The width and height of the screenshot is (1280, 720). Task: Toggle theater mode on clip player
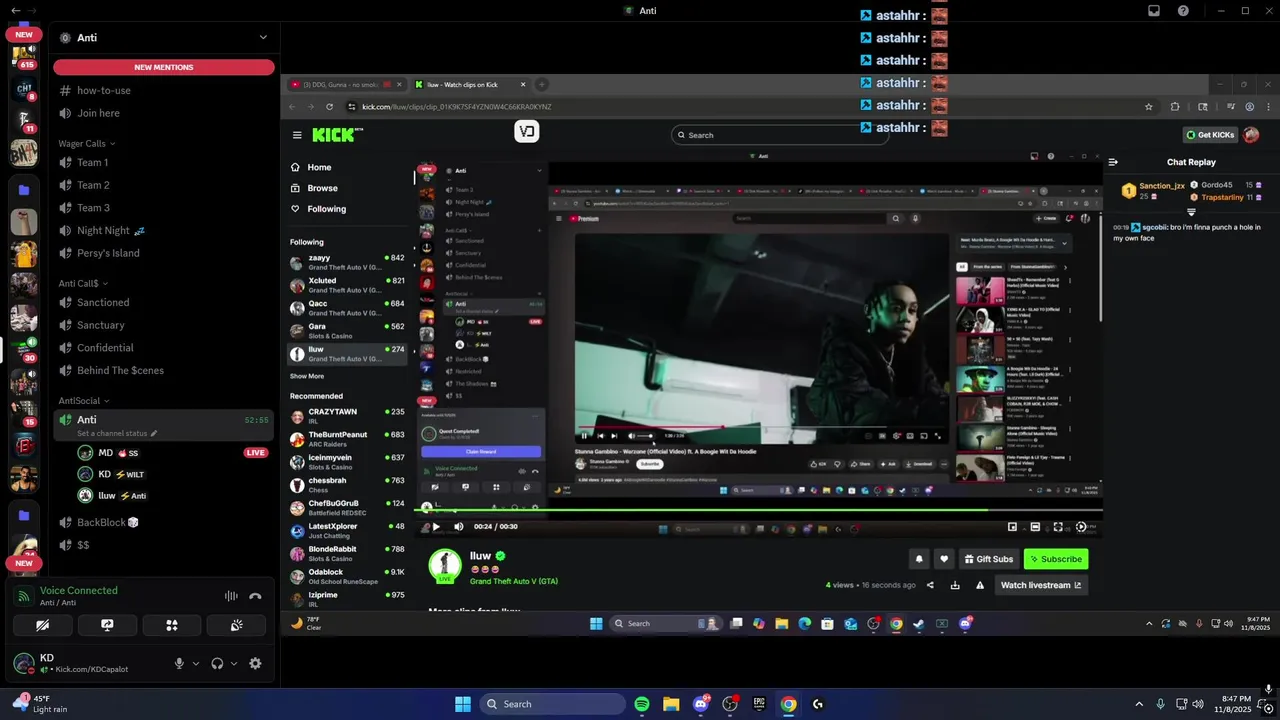click(x=1035, y=527)
